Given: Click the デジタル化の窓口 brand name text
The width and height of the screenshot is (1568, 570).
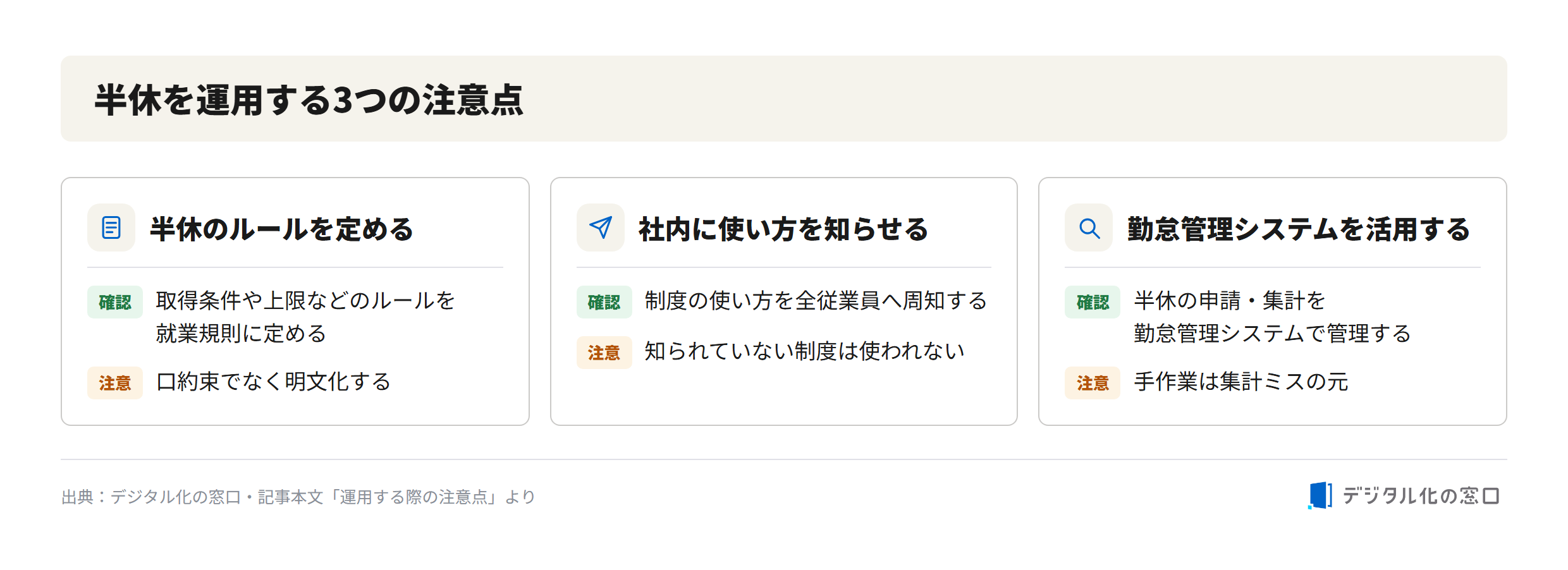Looking at the screenshot, I should (x=1421, y=496).
